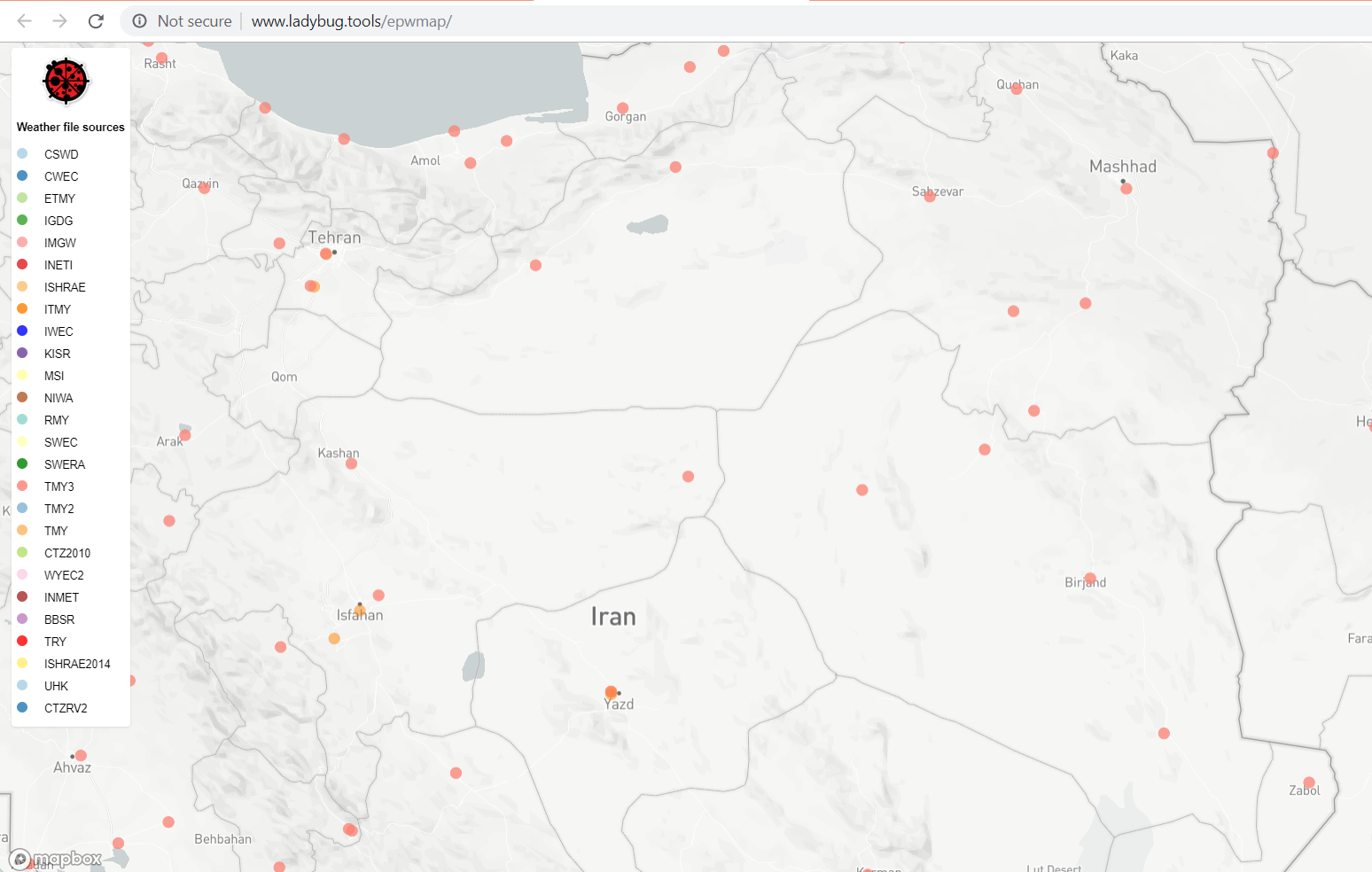The image size is (1372, 872).
Task: Click the Qom city label
Action: (285, 377)
